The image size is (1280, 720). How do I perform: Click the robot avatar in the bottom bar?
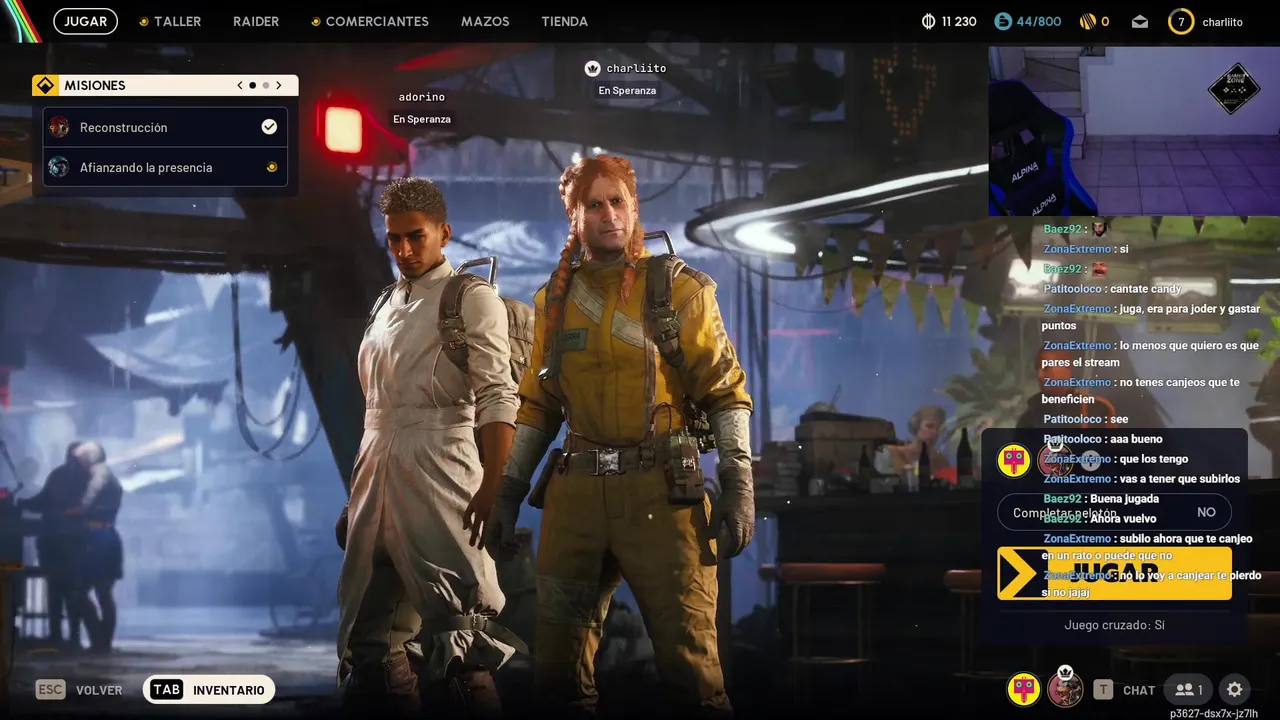[x=1023, y=688]
